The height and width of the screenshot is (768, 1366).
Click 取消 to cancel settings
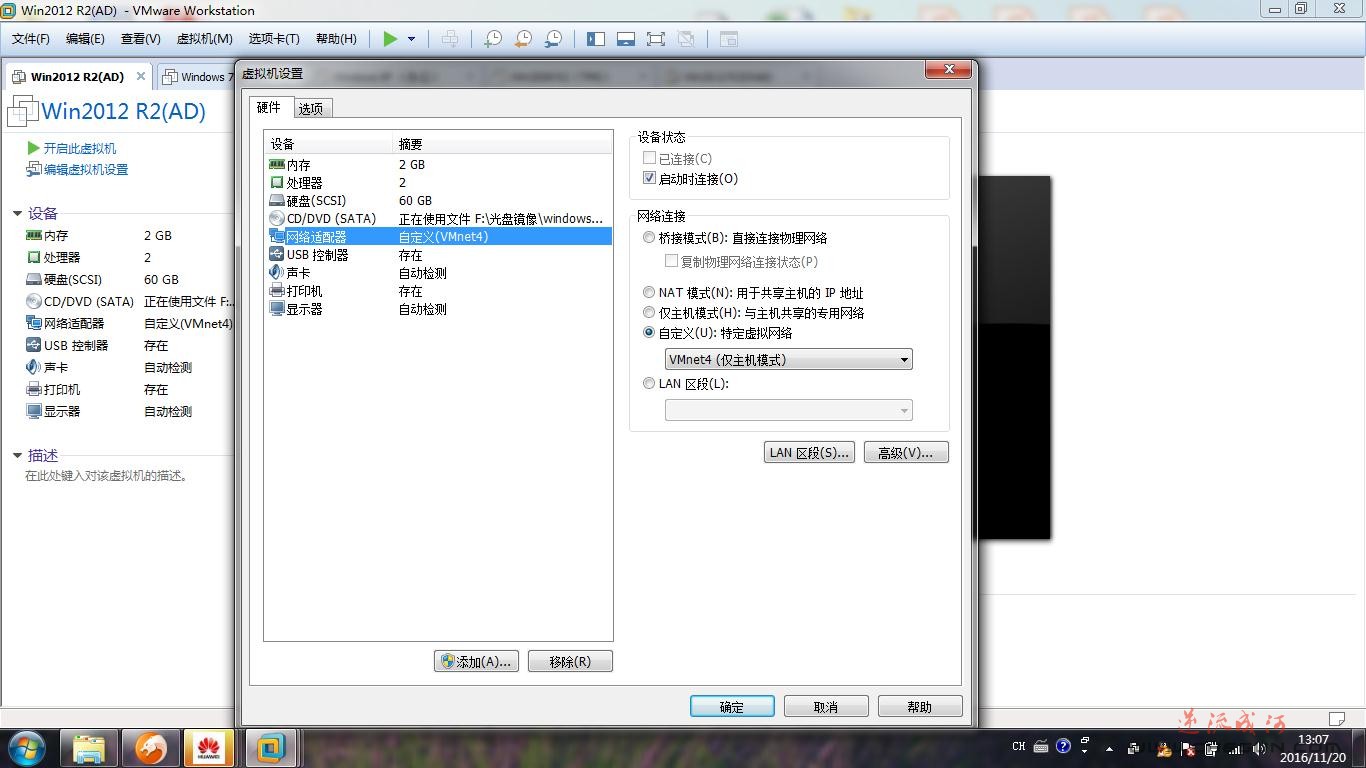(x=826, y=707)
